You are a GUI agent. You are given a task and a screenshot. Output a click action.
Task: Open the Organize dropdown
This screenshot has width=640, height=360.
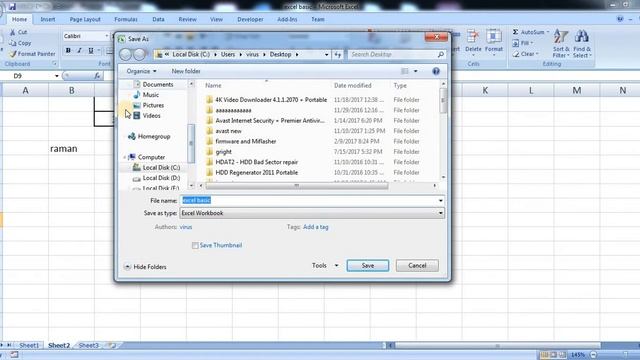141,71
